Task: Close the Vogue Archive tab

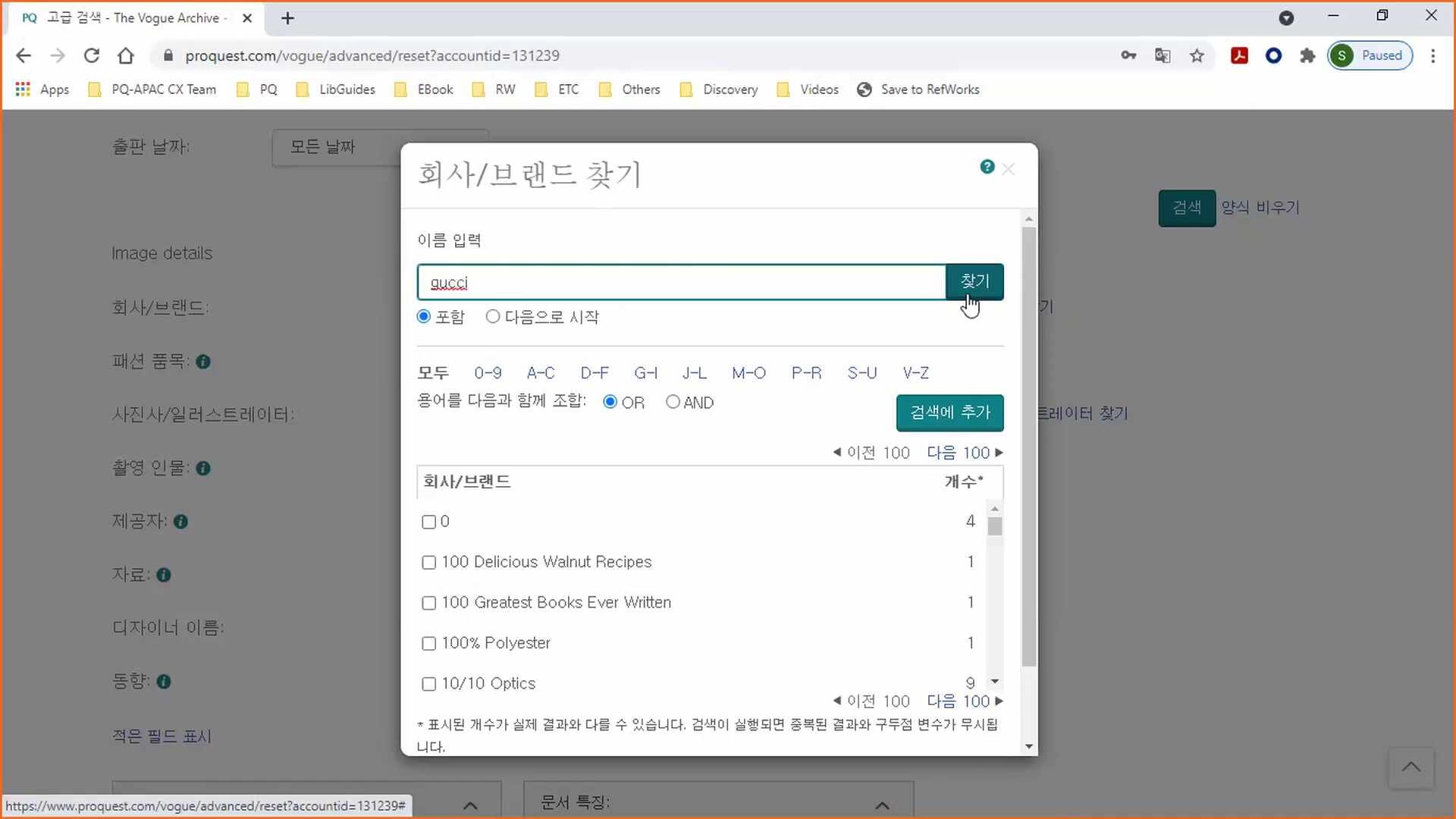Action: (247, 18)
